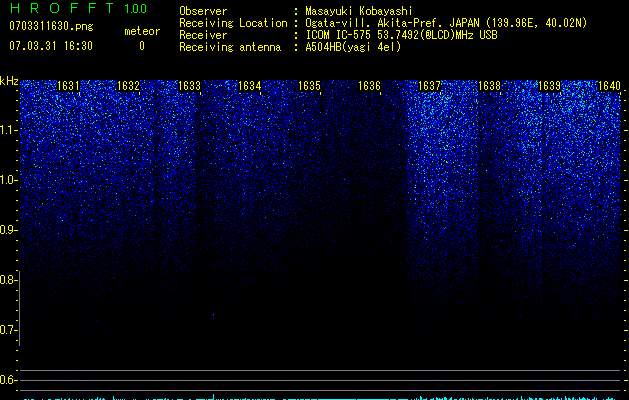Click the Observer field label
629x400 pixels.
tap(203, 11)
